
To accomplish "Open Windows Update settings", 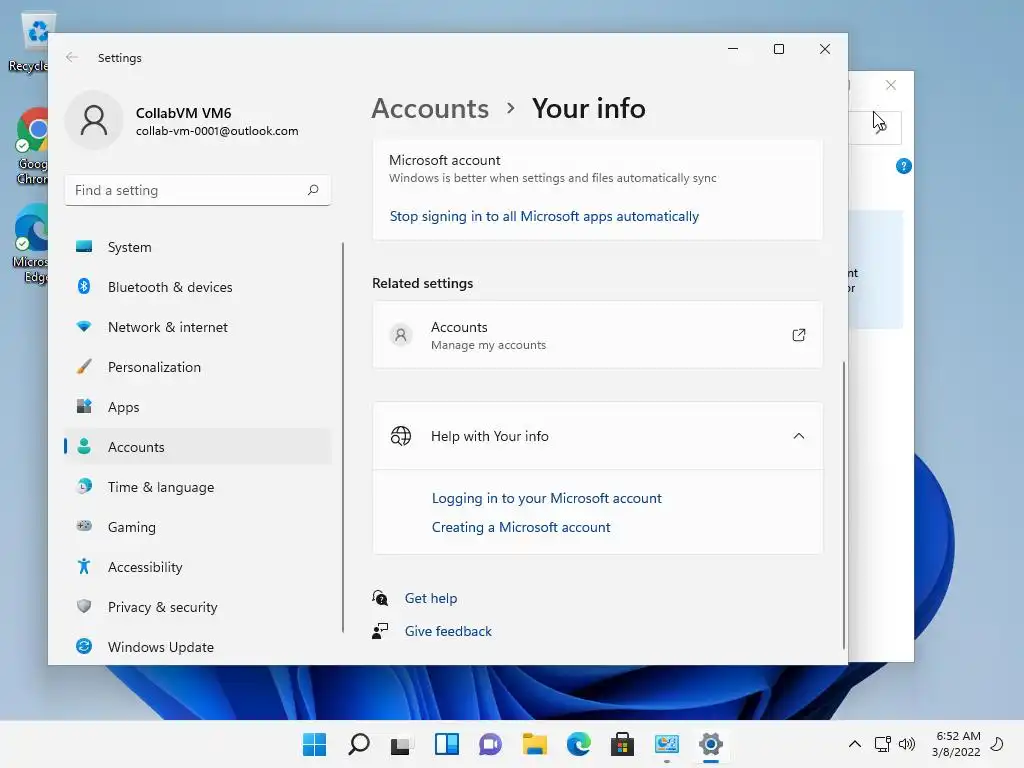I will tap(198, 647).
